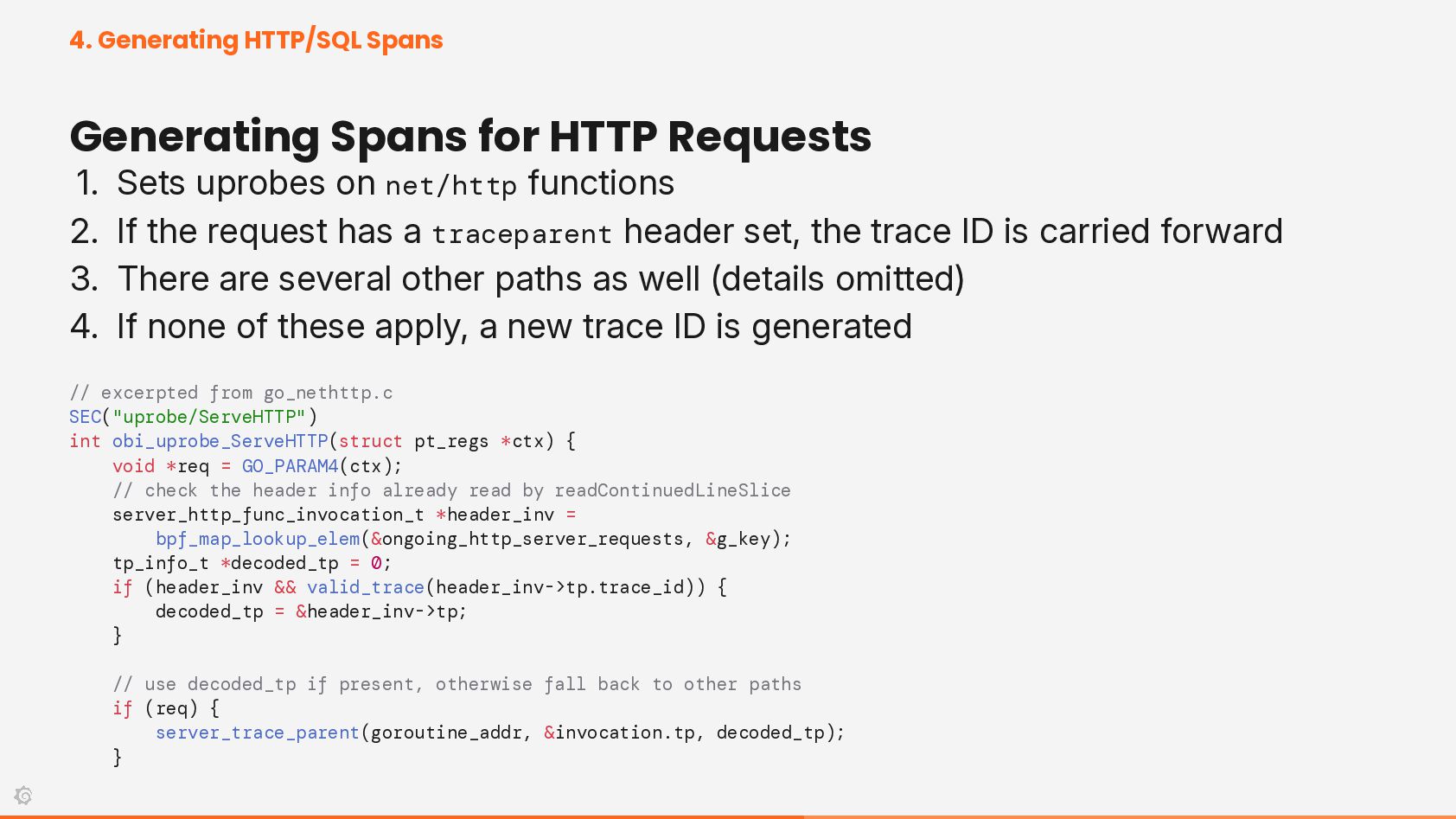Click the bullet about several other paths
1456x819 pixels.
tap(517, 278)
